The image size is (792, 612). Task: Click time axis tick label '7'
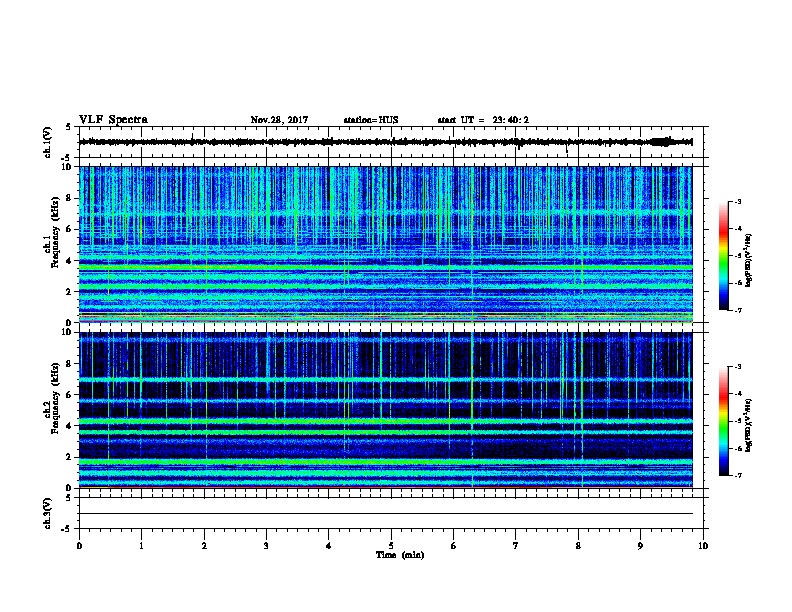516,545
